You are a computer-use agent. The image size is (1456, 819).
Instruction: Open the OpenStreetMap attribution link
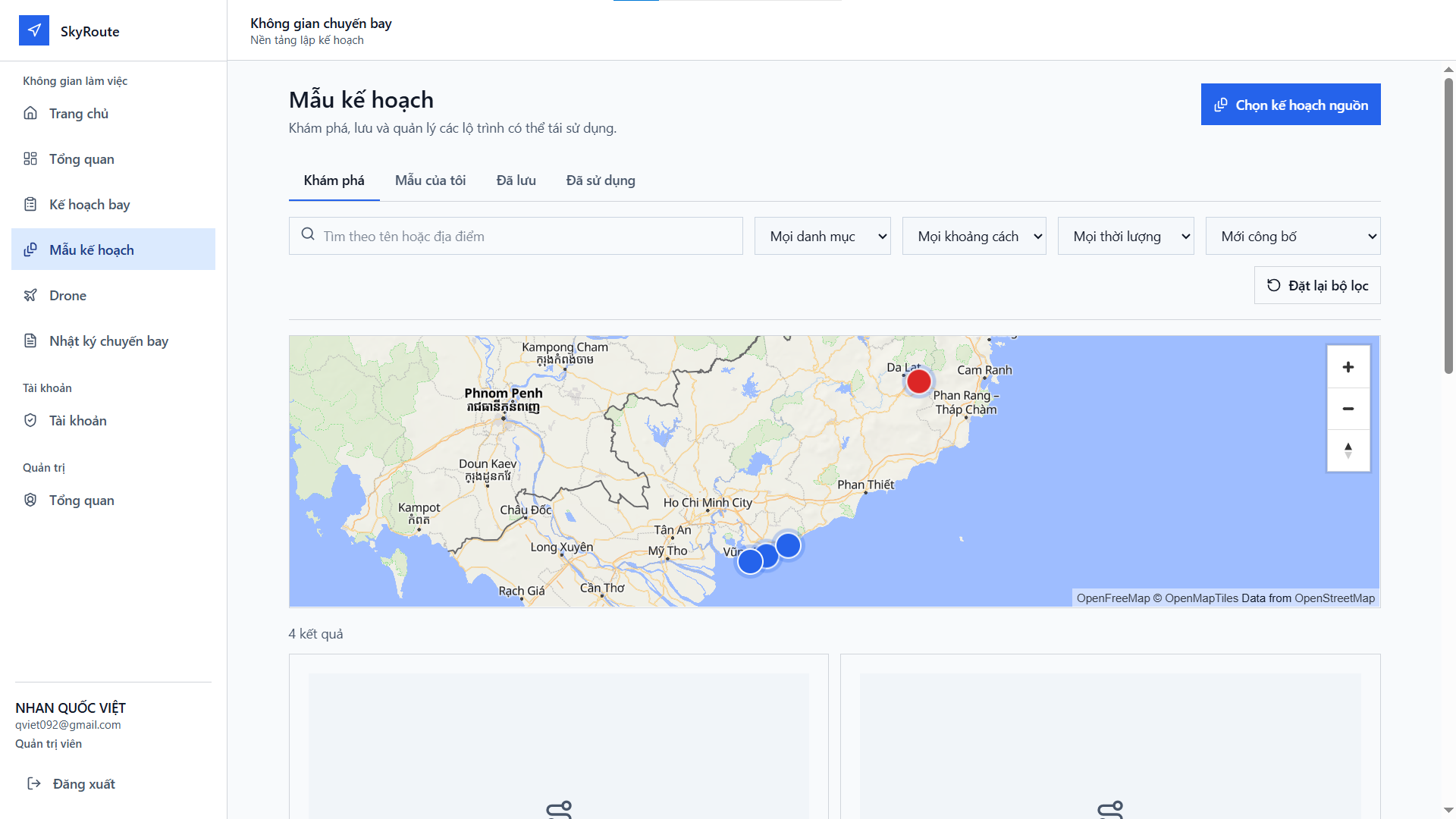pos(1334,598)
